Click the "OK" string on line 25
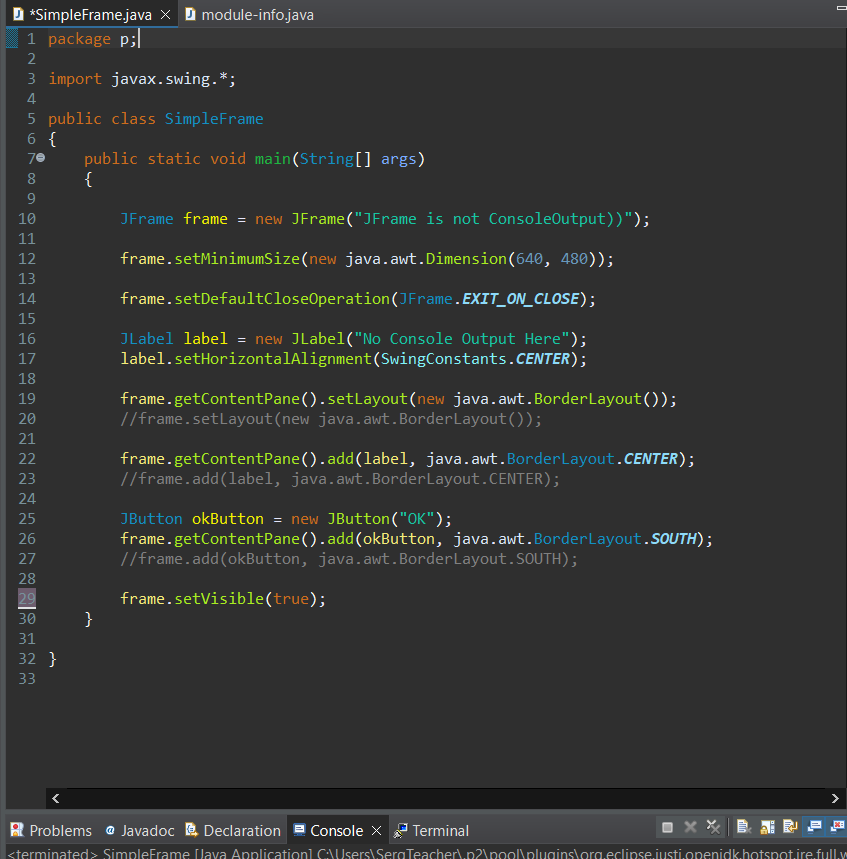Viewport: 847px width, 859px height. [416, 519]
